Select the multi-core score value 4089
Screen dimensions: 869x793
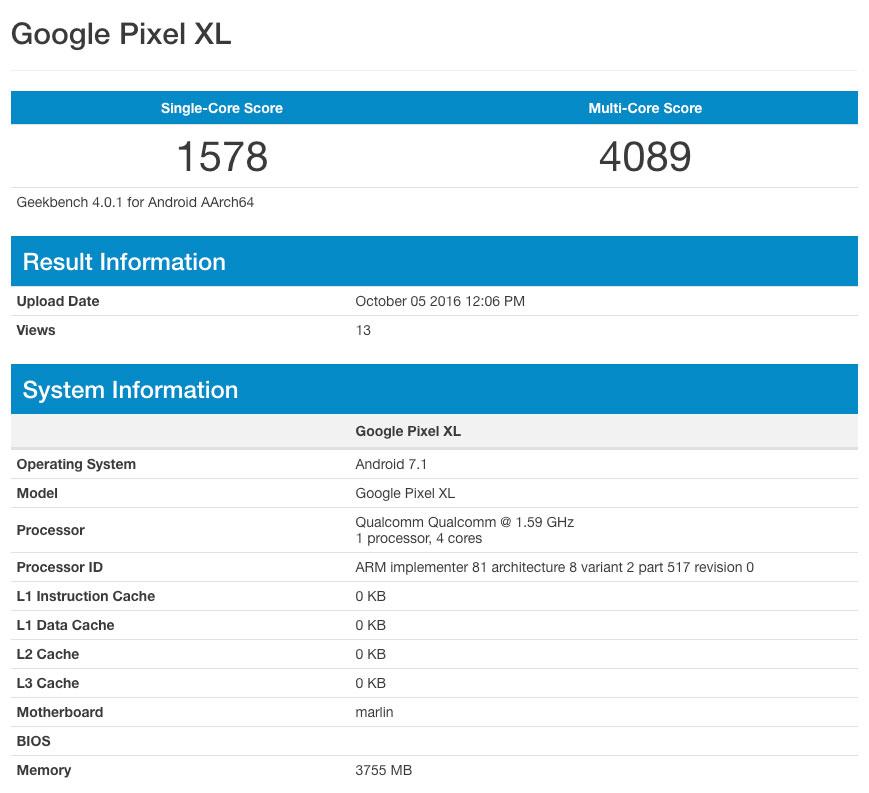[645, 156]
